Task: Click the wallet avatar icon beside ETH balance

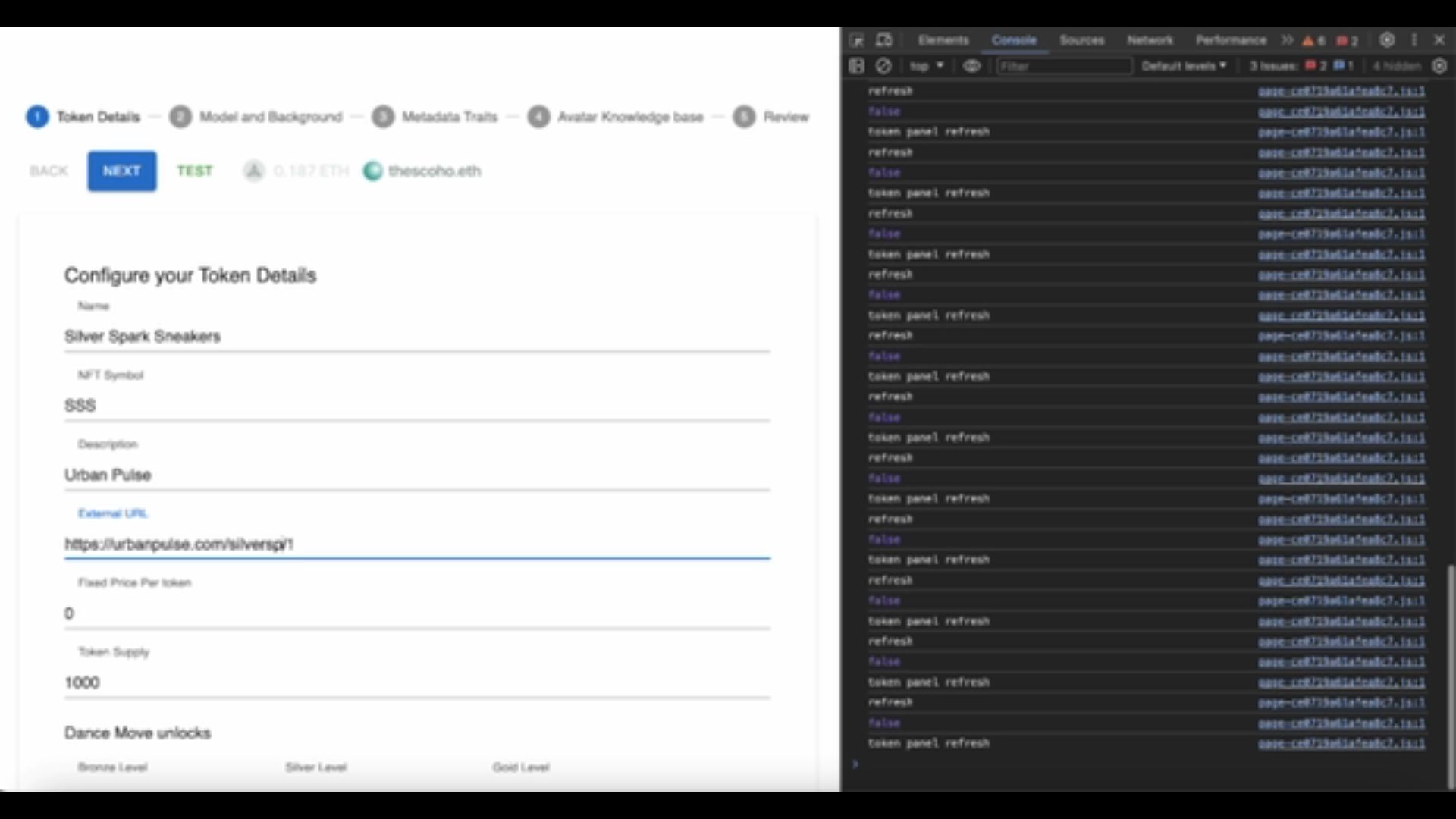Action: pyautogui.click(x=254, y=171)
